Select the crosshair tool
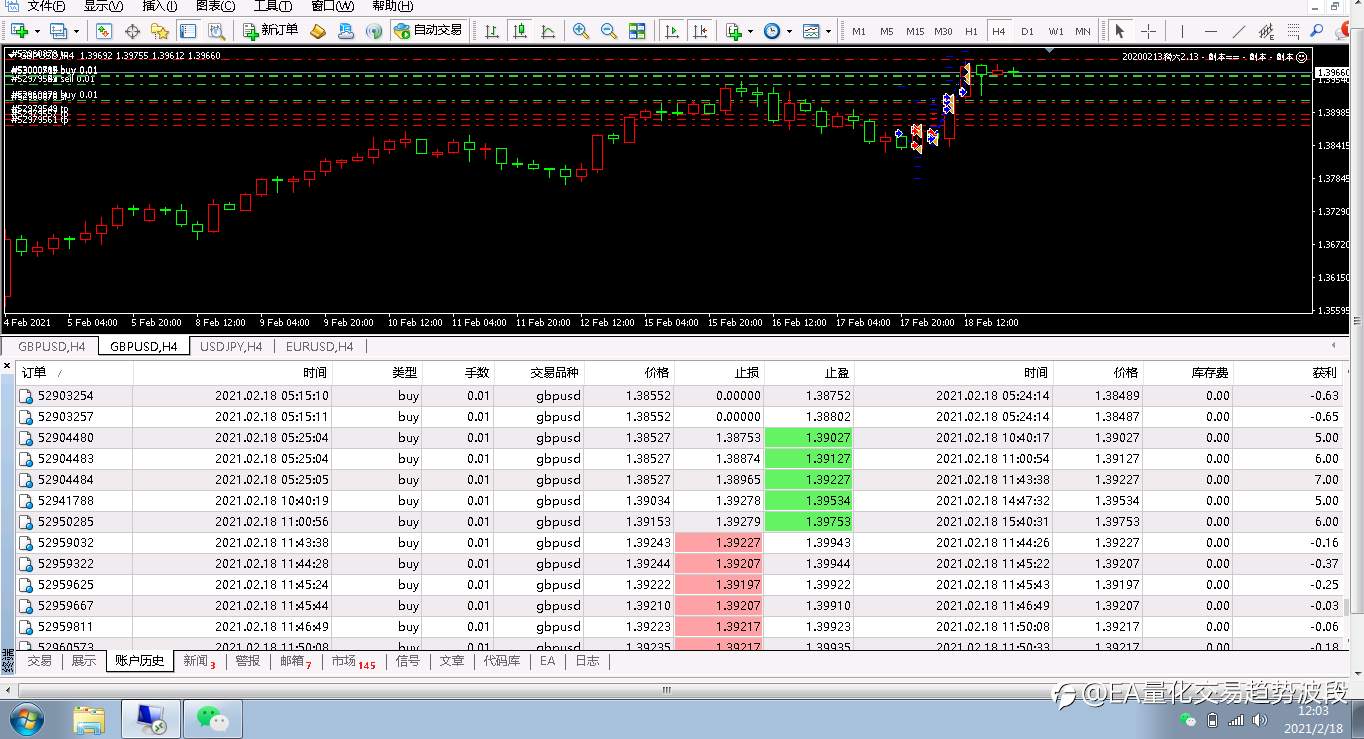This screenshot has height=739, width=1364. [1148, 31]
